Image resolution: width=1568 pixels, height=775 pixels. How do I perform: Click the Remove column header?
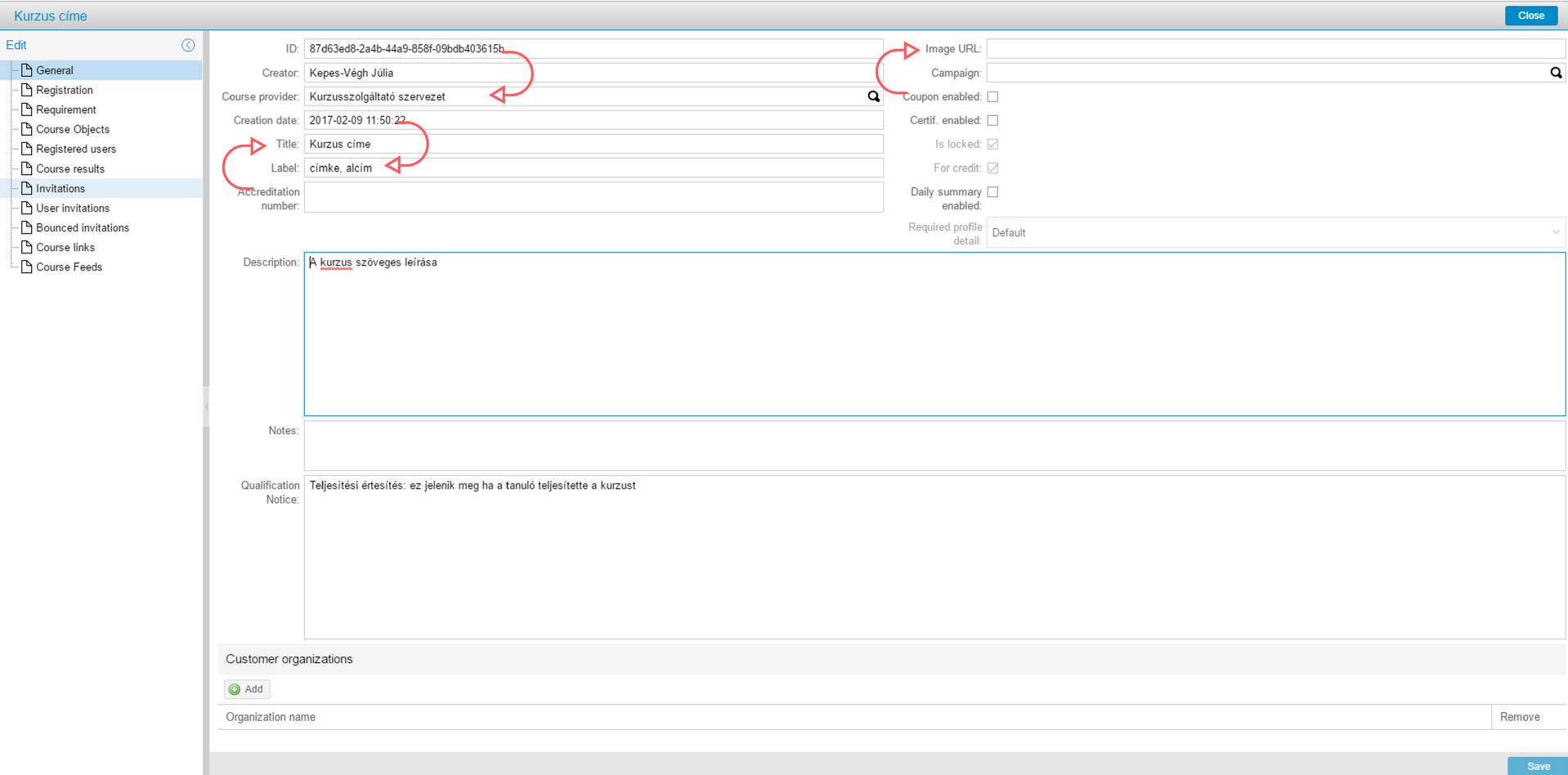tap(1519, 717)
